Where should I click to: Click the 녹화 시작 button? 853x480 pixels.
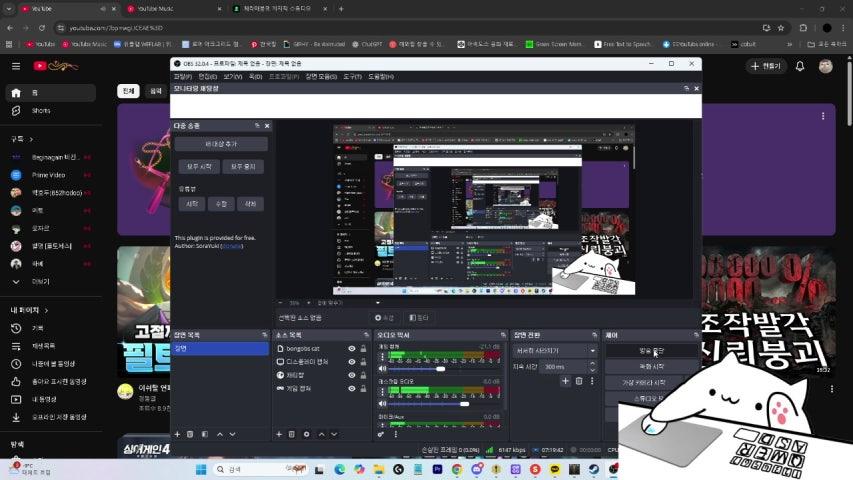point(651,367)
